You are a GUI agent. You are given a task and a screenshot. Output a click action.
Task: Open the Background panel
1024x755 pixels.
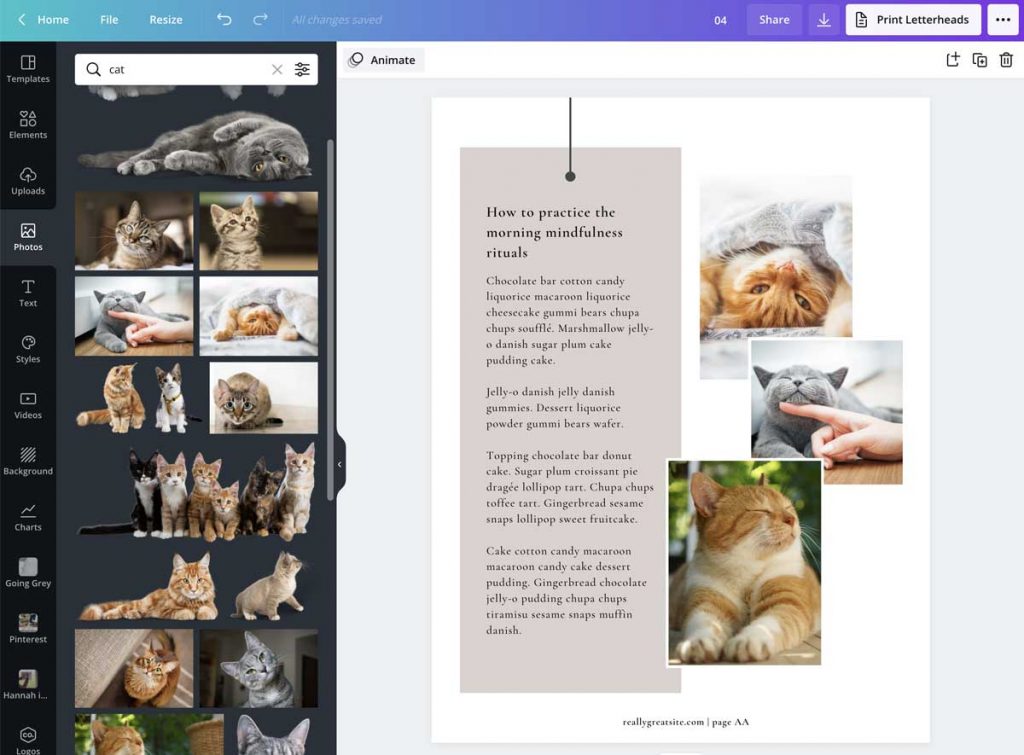tap(27, 462)
